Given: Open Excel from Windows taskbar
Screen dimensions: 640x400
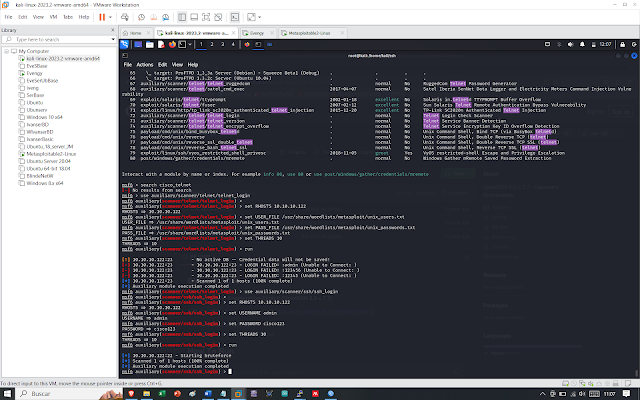Looking at the screenshot, I should coord(162,394).
